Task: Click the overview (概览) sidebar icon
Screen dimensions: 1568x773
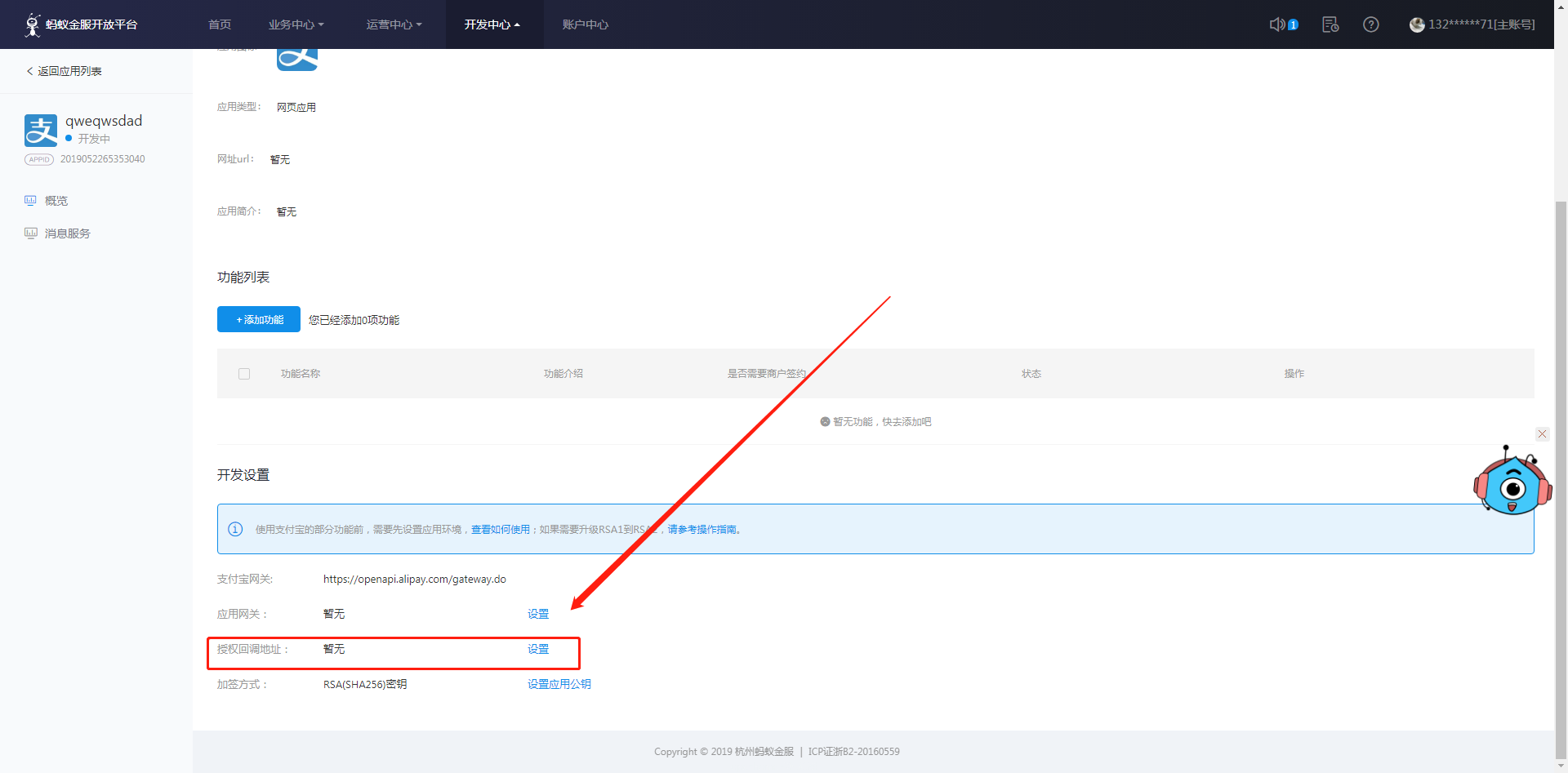Action: 30,200
